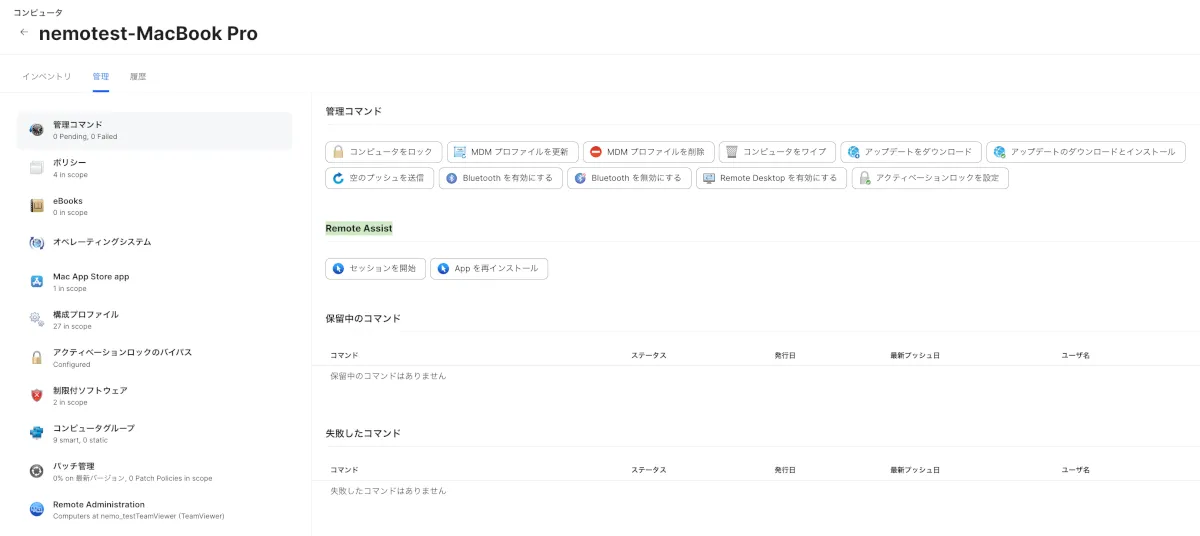Click Bluetooth を有効にする button

coord(500,178)
